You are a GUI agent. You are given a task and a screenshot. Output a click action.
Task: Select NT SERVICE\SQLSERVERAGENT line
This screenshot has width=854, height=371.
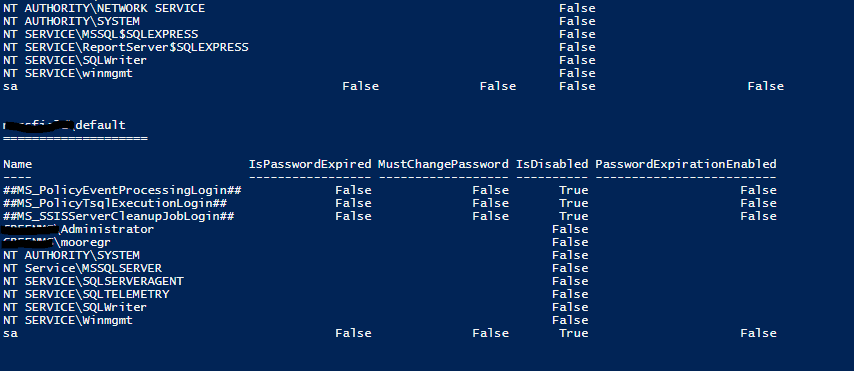click(93, 281)
